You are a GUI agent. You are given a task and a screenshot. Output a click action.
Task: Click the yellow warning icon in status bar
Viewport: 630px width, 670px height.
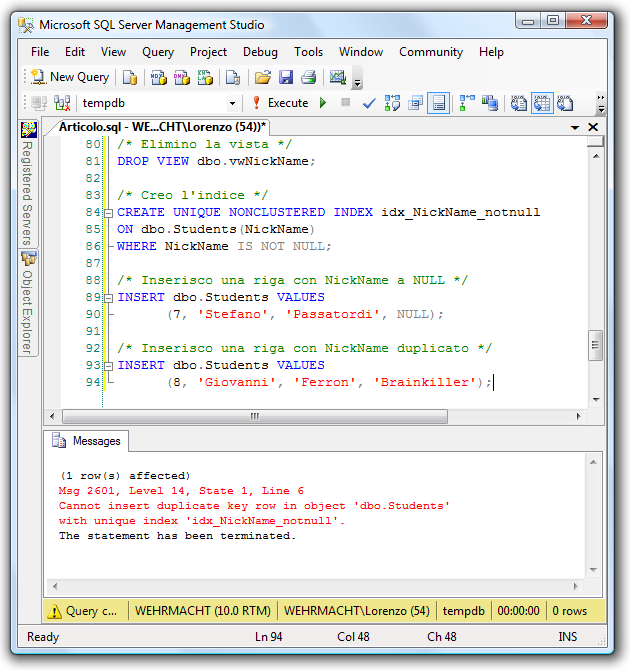pos(54,611)
